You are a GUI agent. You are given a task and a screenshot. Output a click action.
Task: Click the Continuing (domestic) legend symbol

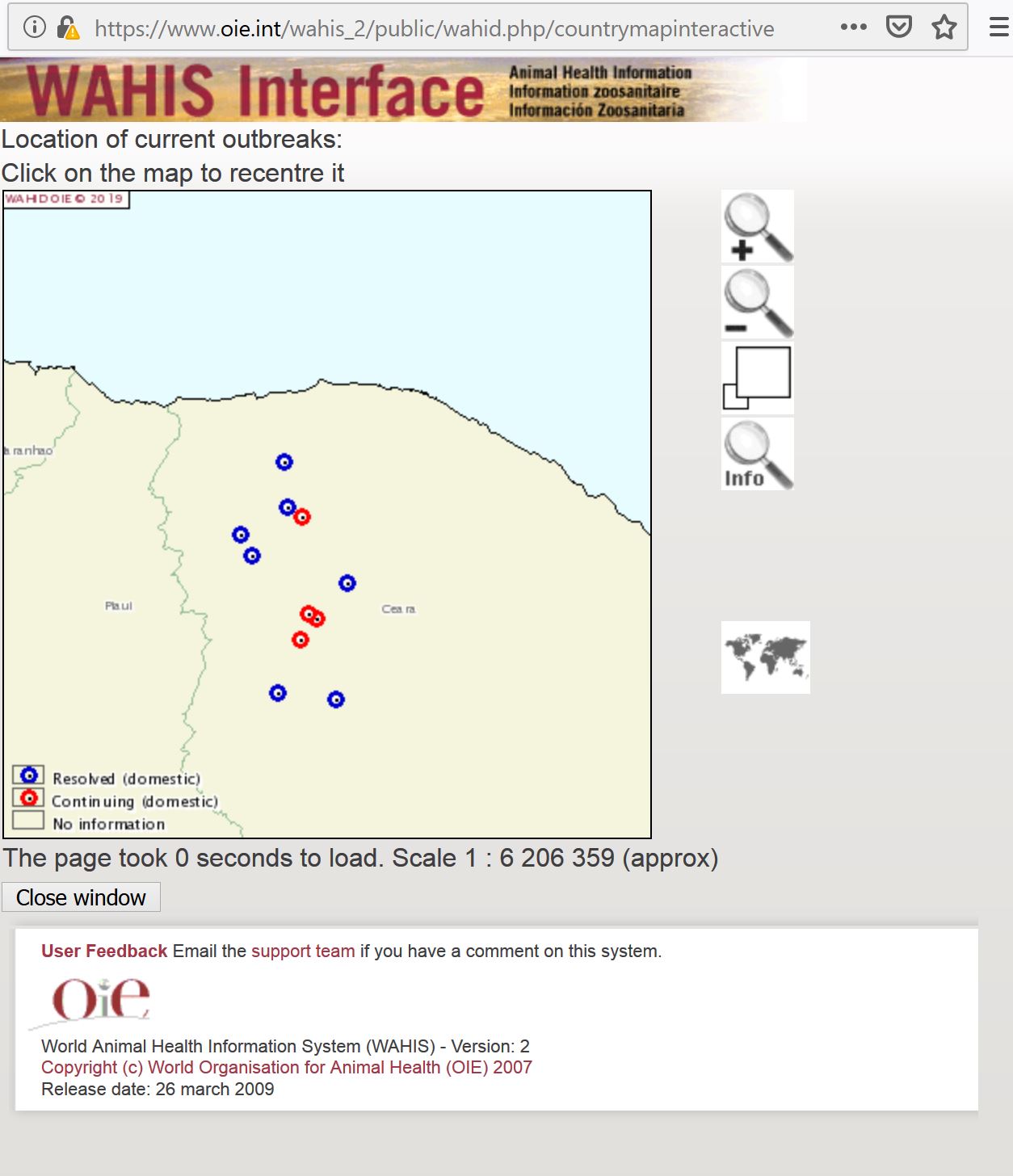tap(29, 798)
